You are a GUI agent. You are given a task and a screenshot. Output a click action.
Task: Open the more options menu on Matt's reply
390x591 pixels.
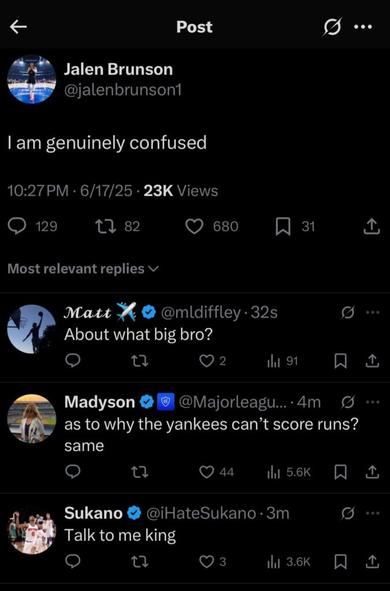tap(372, 312)
